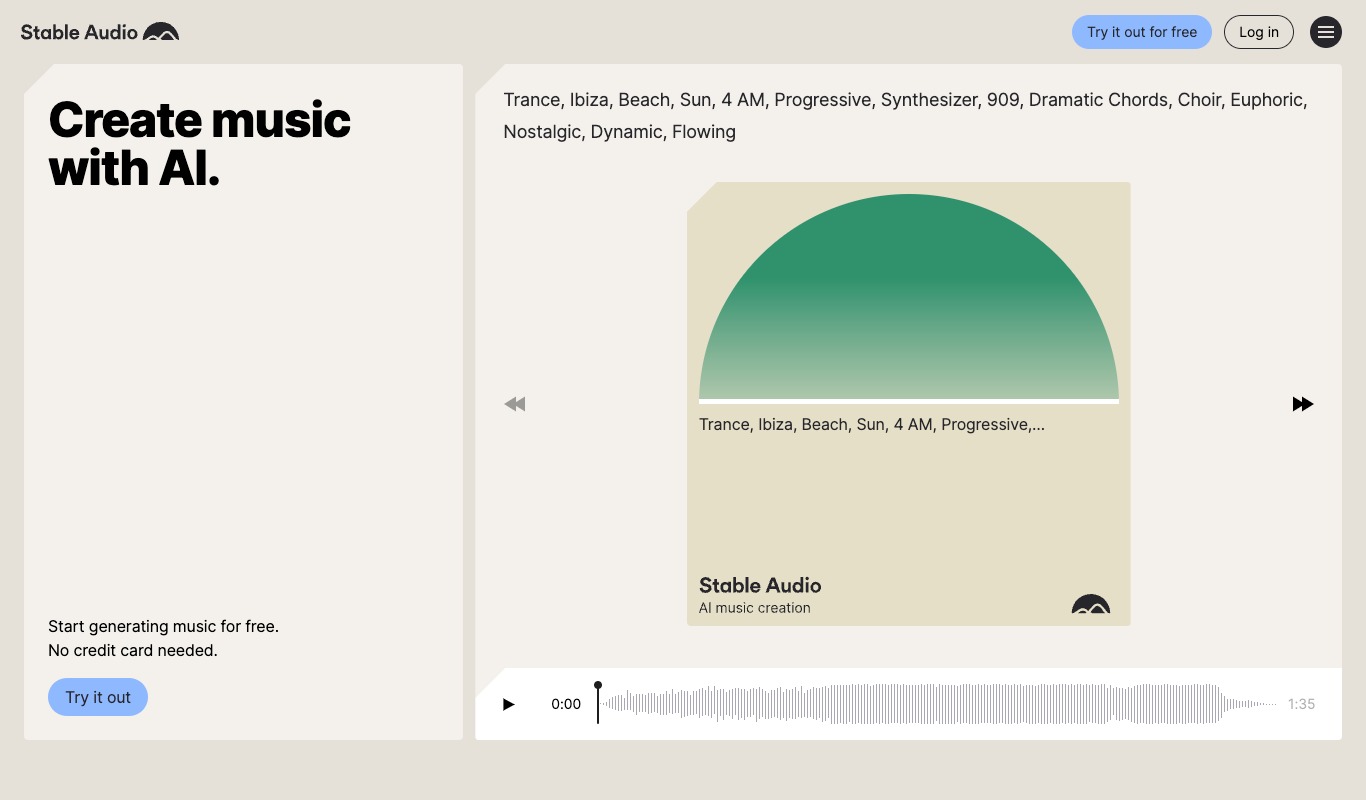Screen dimensions: 1366x800
Task: Open the hamburger menu
Action: point(1326,32)
